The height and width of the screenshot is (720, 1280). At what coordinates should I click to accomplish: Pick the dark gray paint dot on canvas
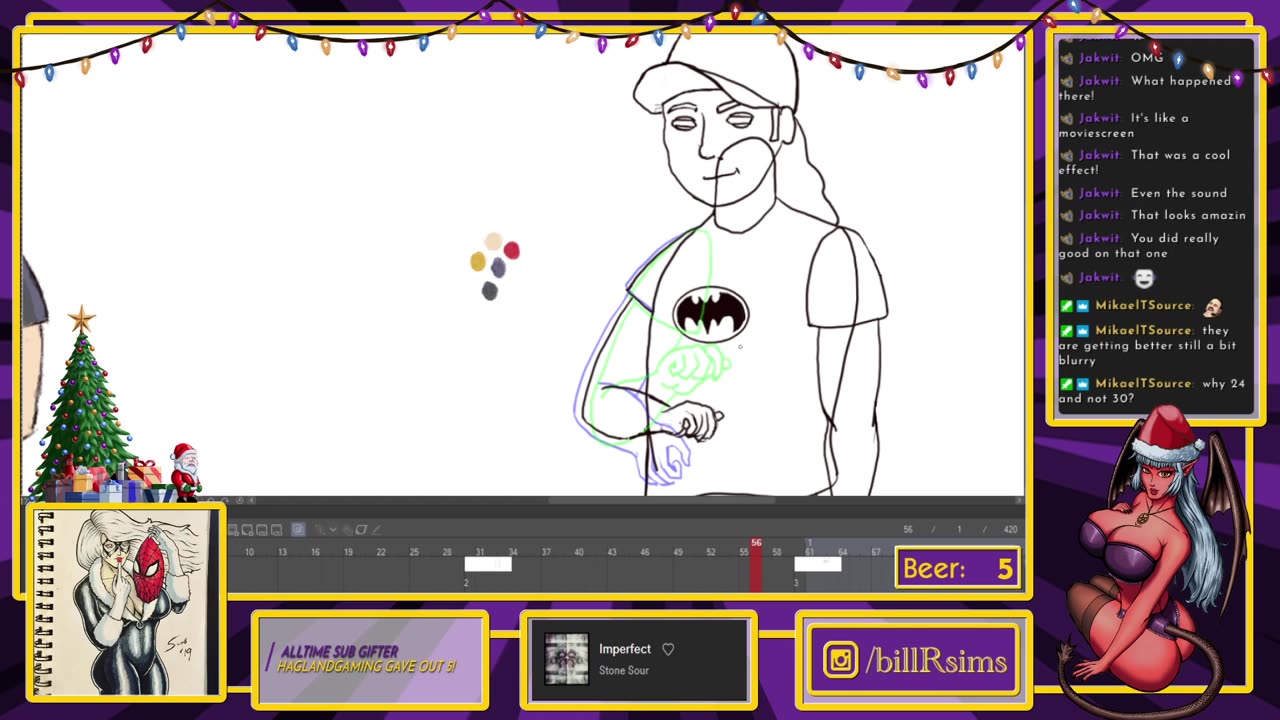(x=489, y=291)
